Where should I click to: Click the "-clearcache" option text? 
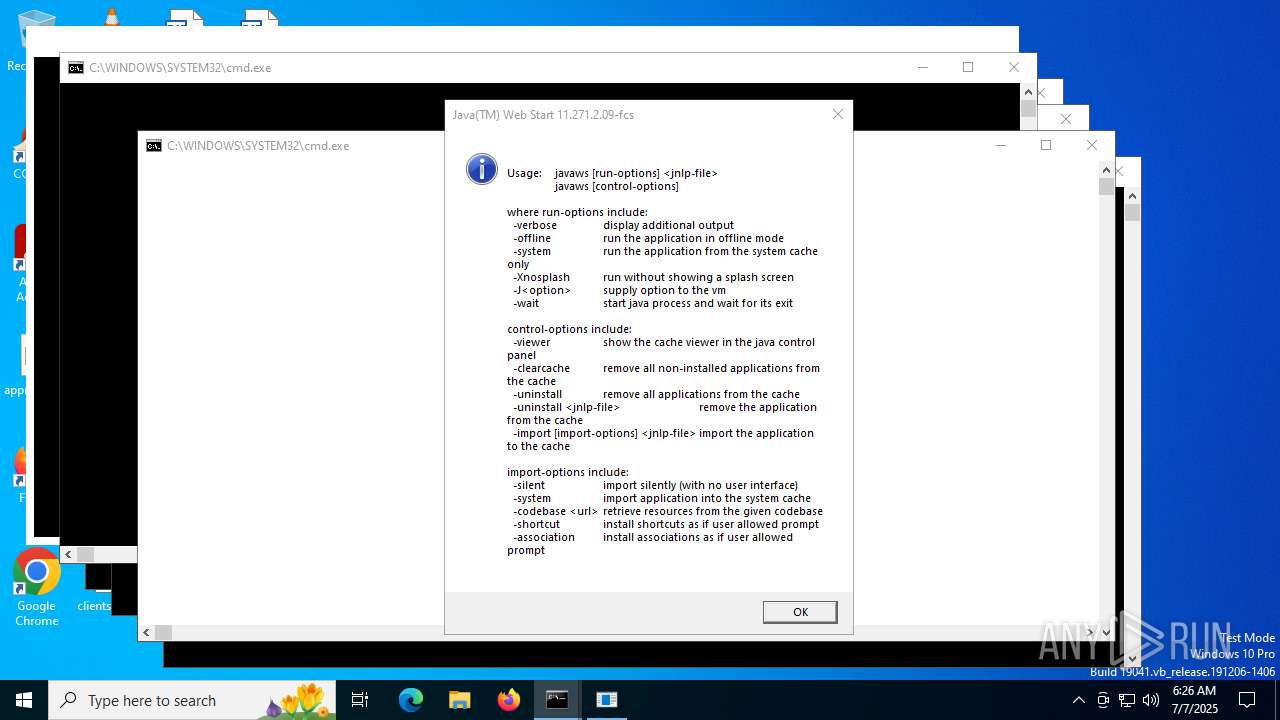[x=541, y=368]
